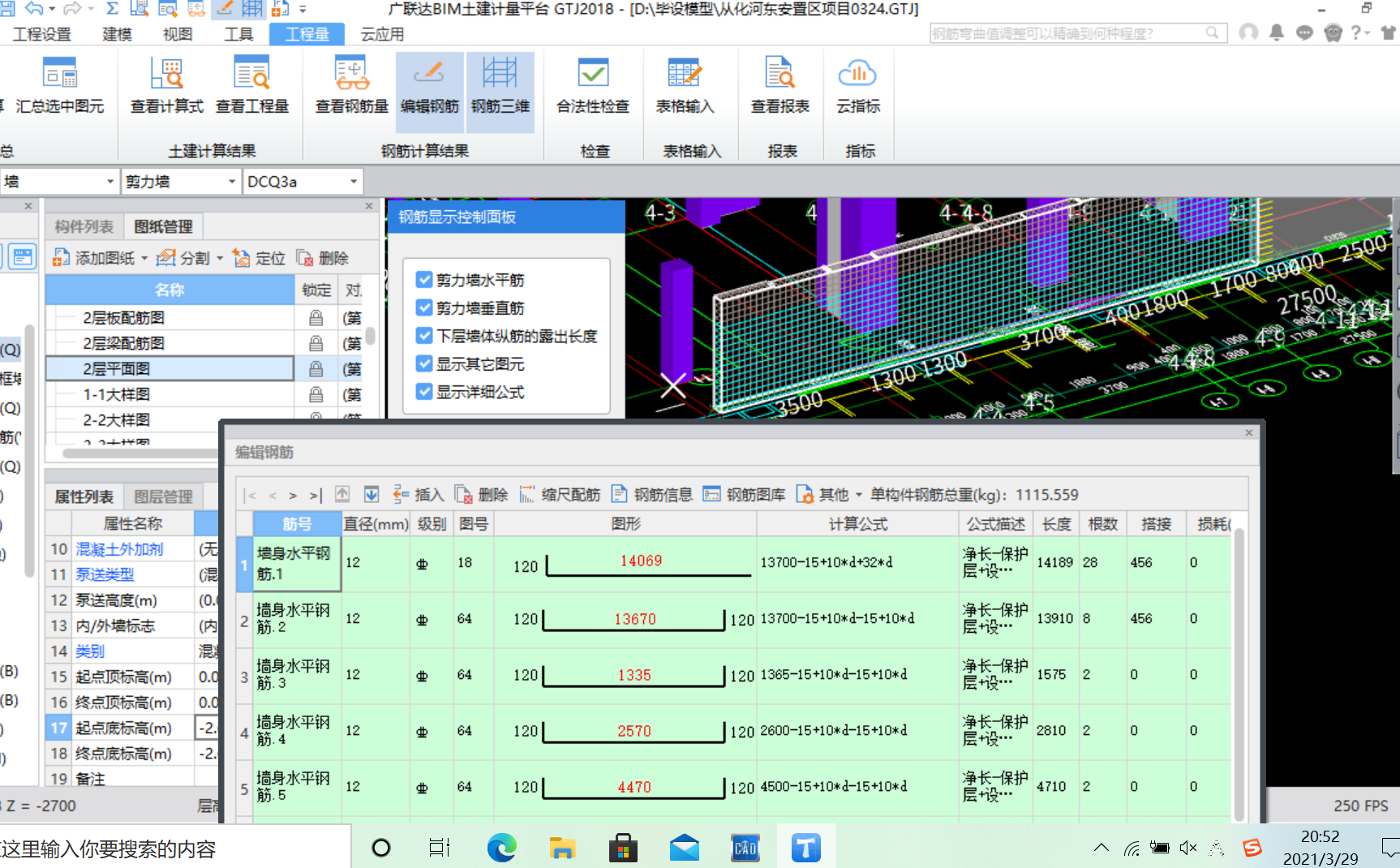Open 汇总选中图元 summary tool

point(60,86)
